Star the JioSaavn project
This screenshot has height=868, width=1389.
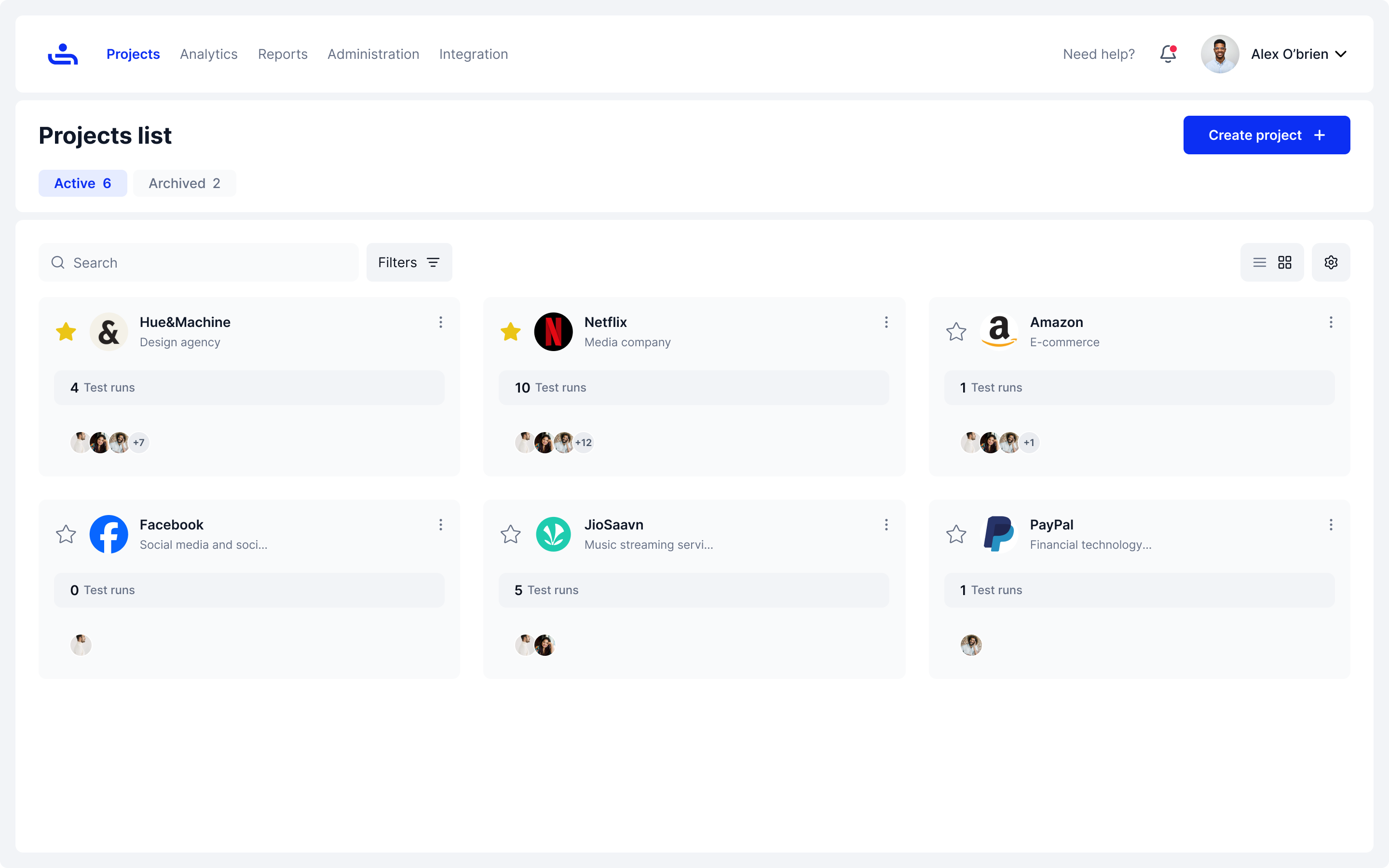(x=510, y=534)
